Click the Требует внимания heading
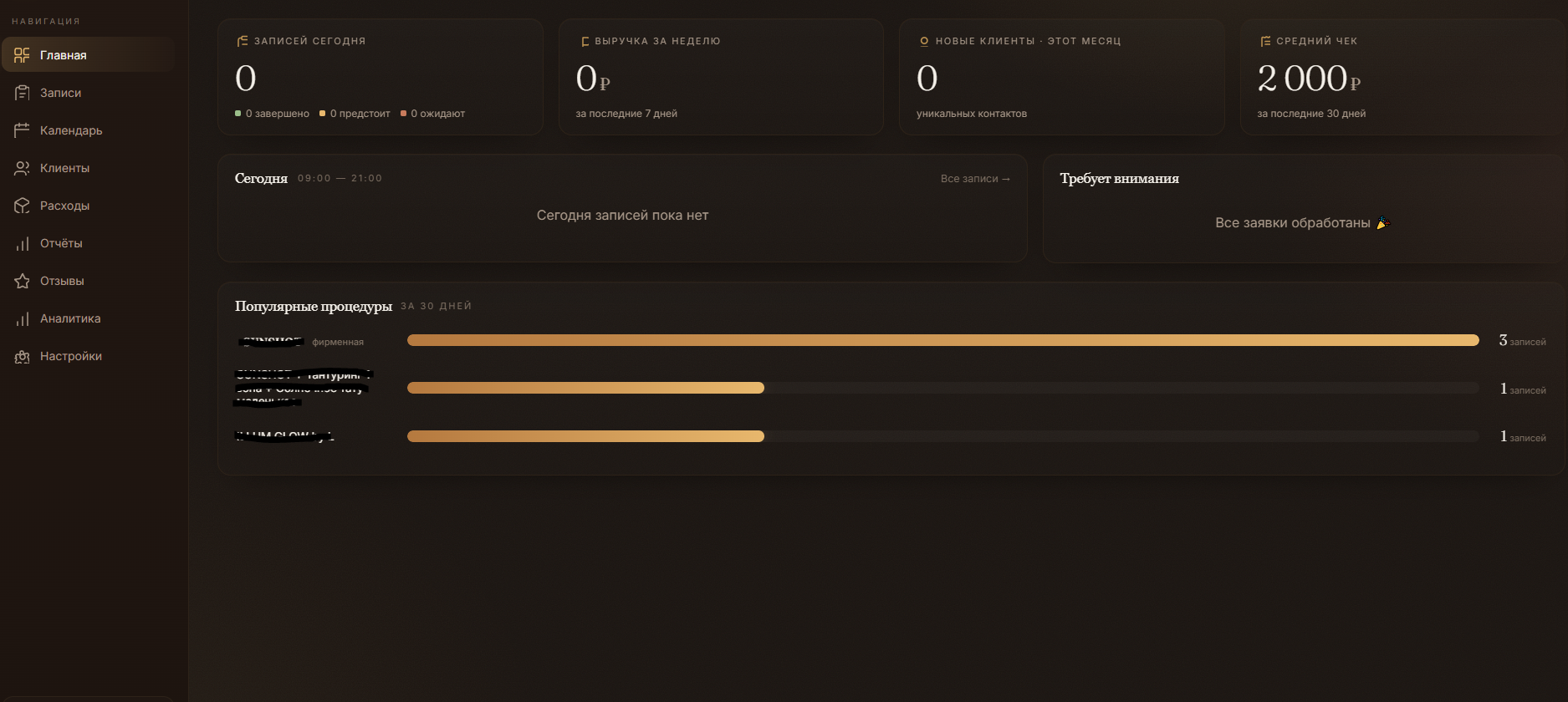 click(x=1119, y=179)
